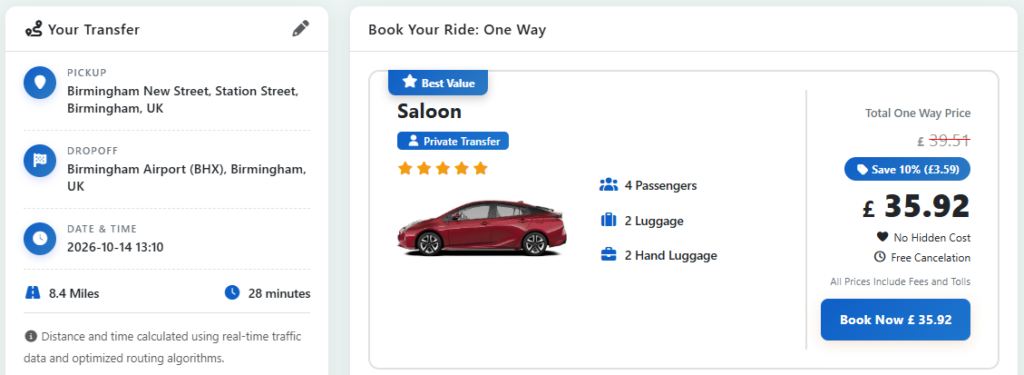Click the Birmingham New Street pickup address
1024x375 pixels.
(x=183, y=99)
